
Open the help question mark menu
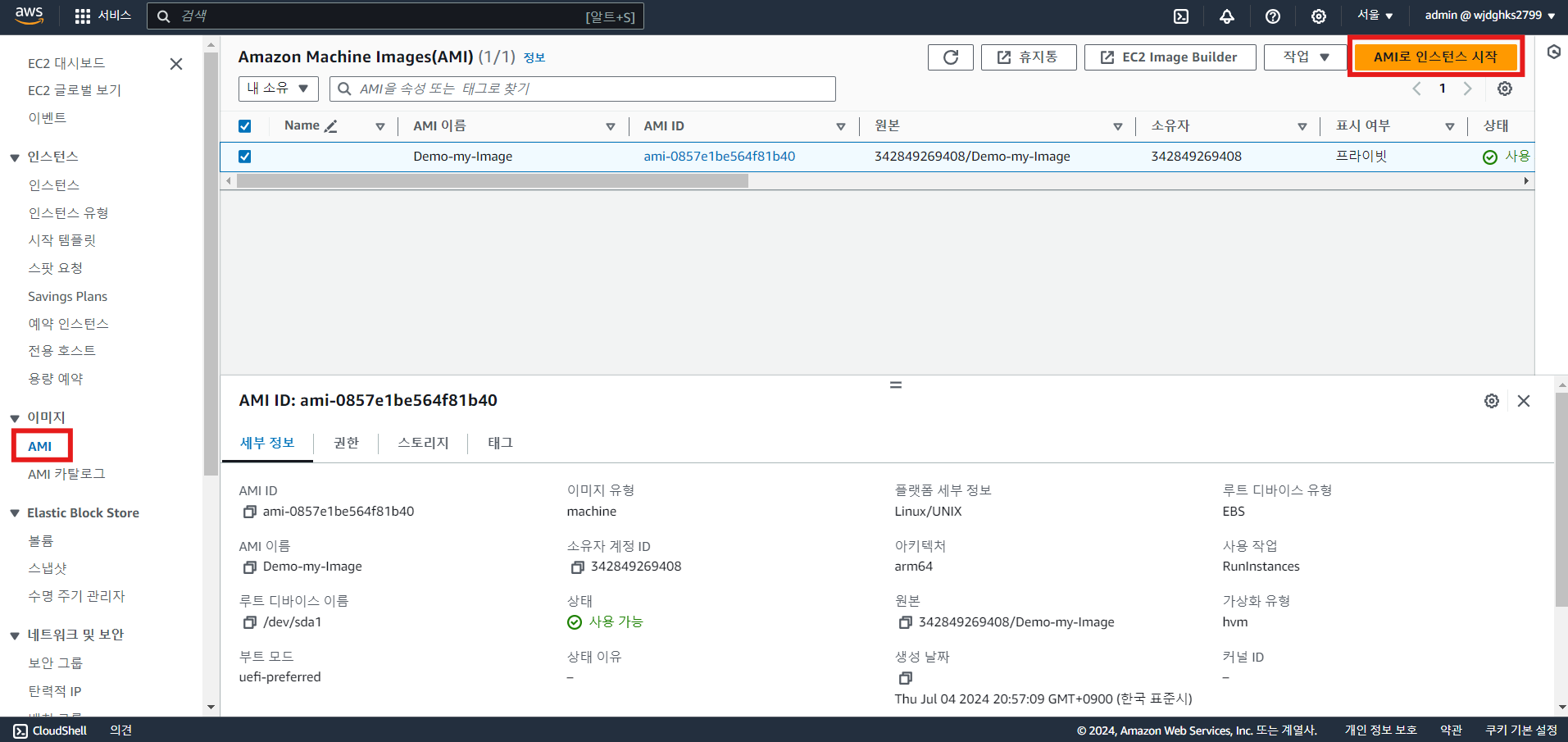pyautogui.click(x=1273, y=16)
